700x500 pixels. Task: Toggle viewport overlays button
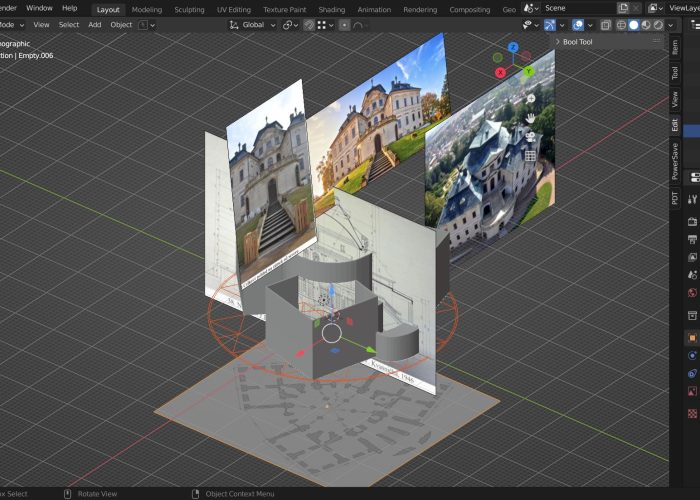tap(578, 24)
